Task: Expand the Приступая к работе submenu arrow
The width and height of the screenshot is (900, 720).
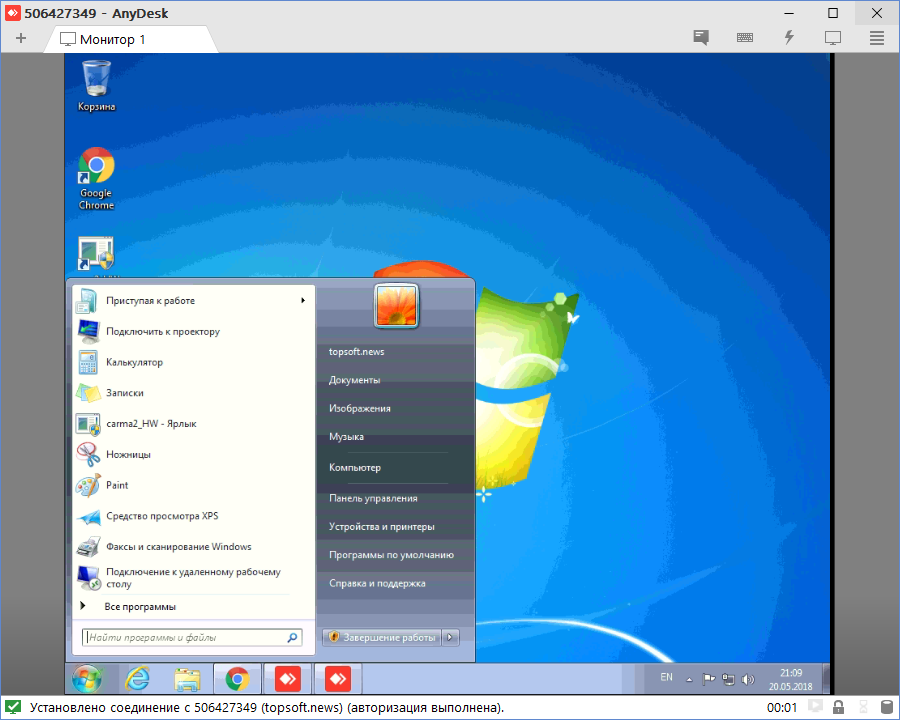Action: click(x=303, y=301)
